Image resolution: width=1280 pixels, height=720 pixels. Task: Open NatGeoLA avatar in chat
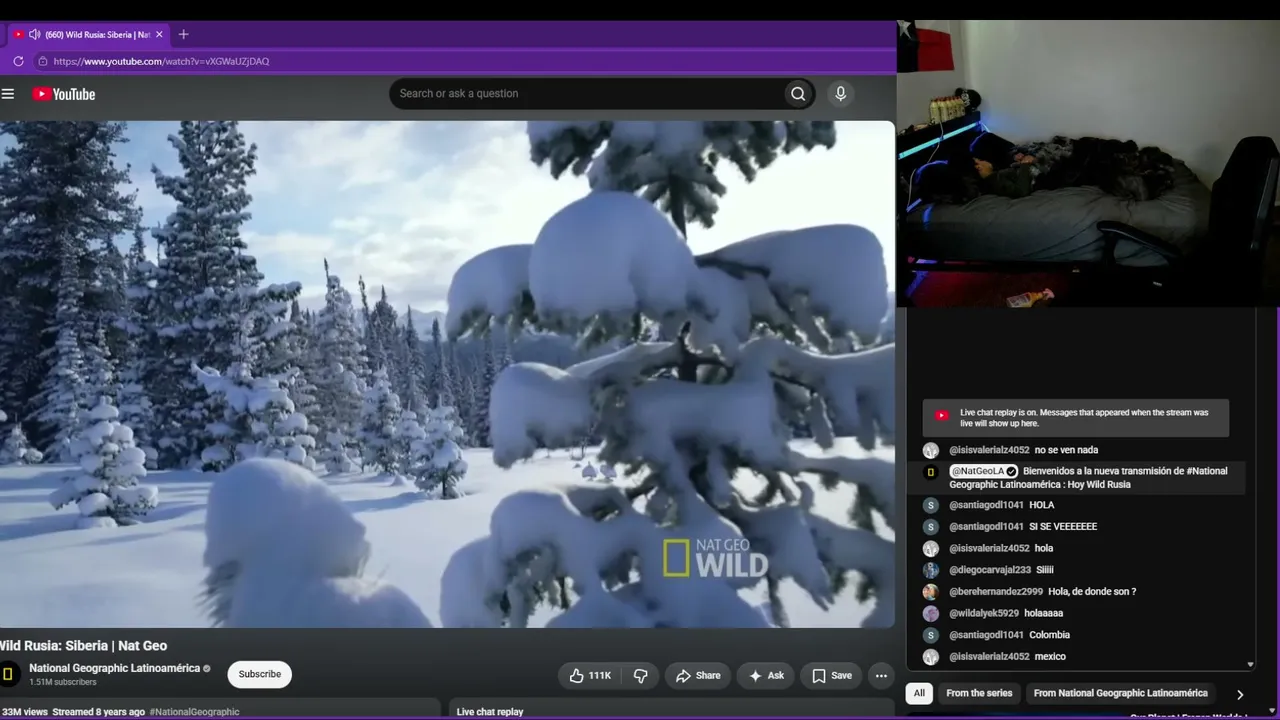coord(931,472)
